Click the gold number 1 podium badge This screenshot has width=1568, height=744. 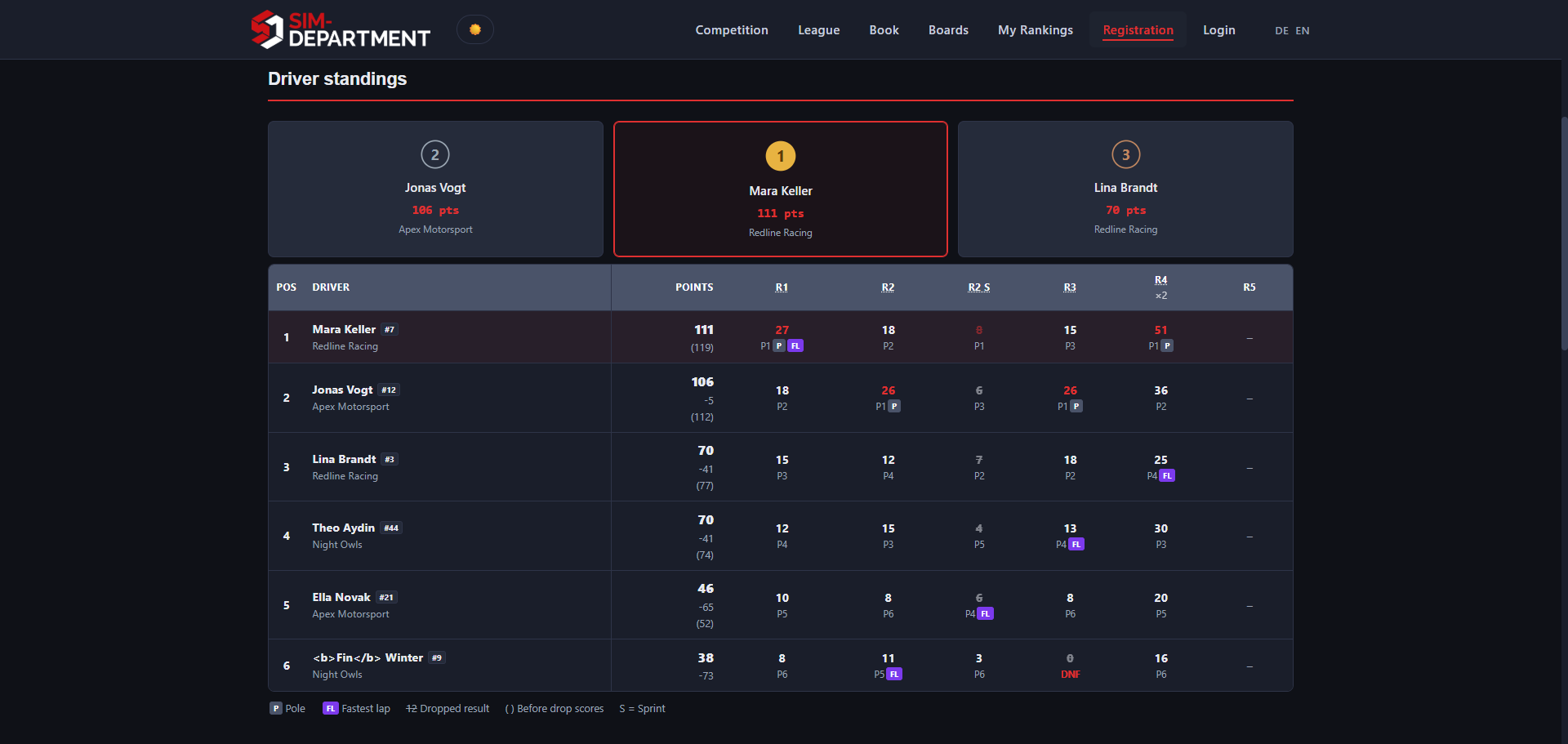781,156
